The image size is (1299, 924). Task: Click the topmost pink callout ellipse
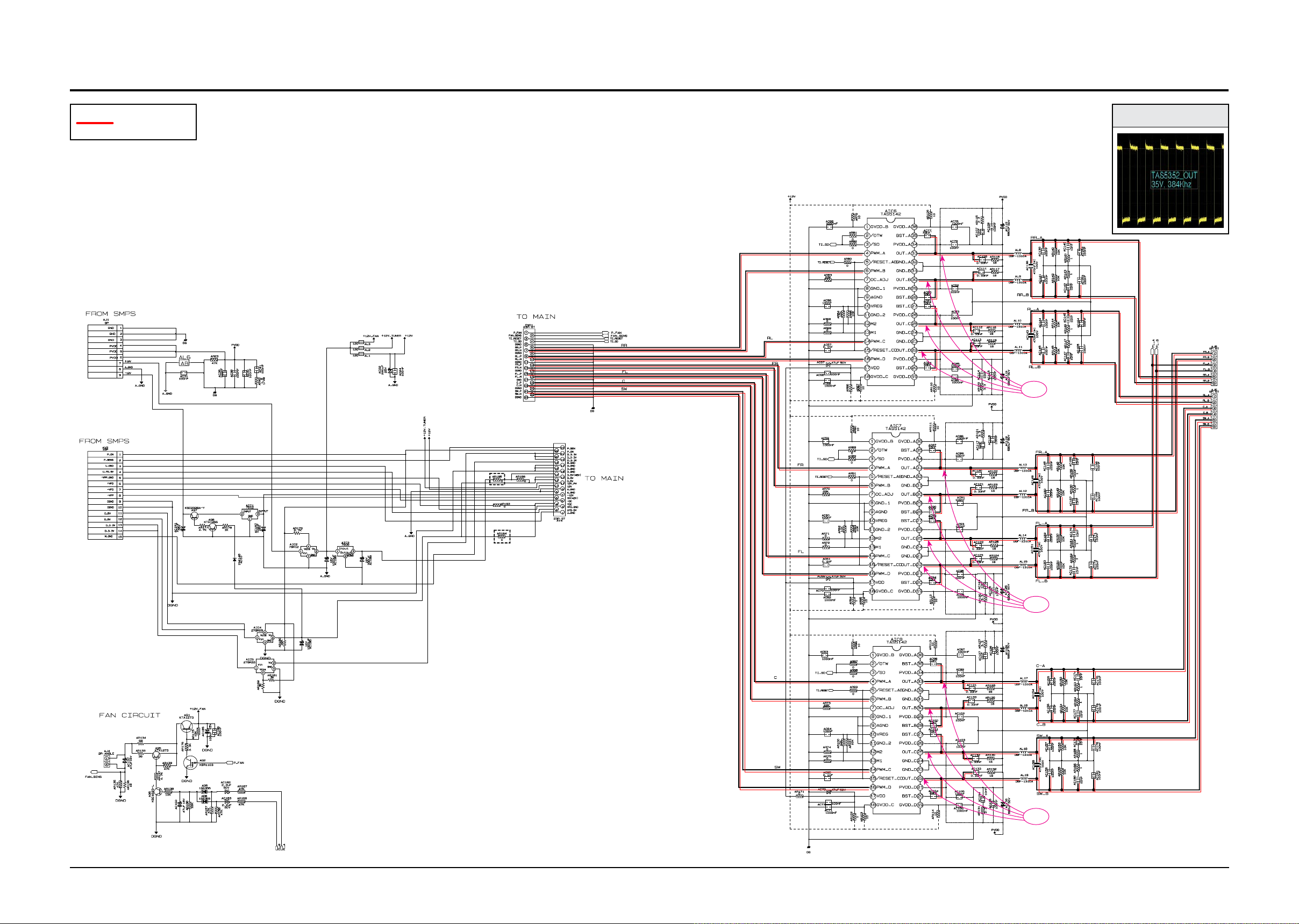point(1034,389)
